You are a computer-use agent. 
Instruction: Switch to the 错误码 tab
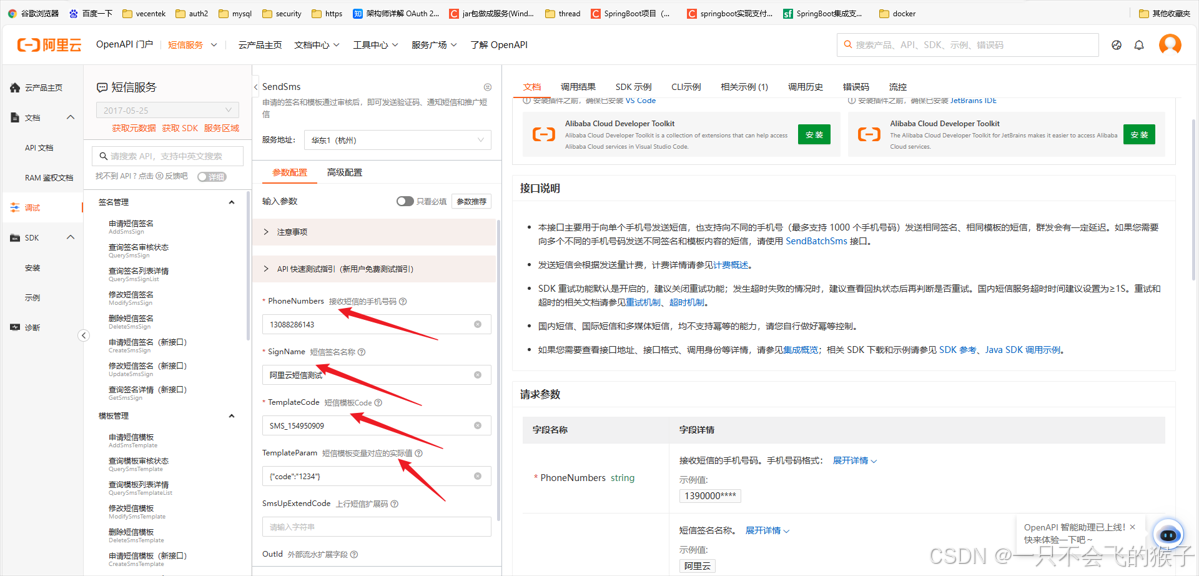(x=856, y=86)
